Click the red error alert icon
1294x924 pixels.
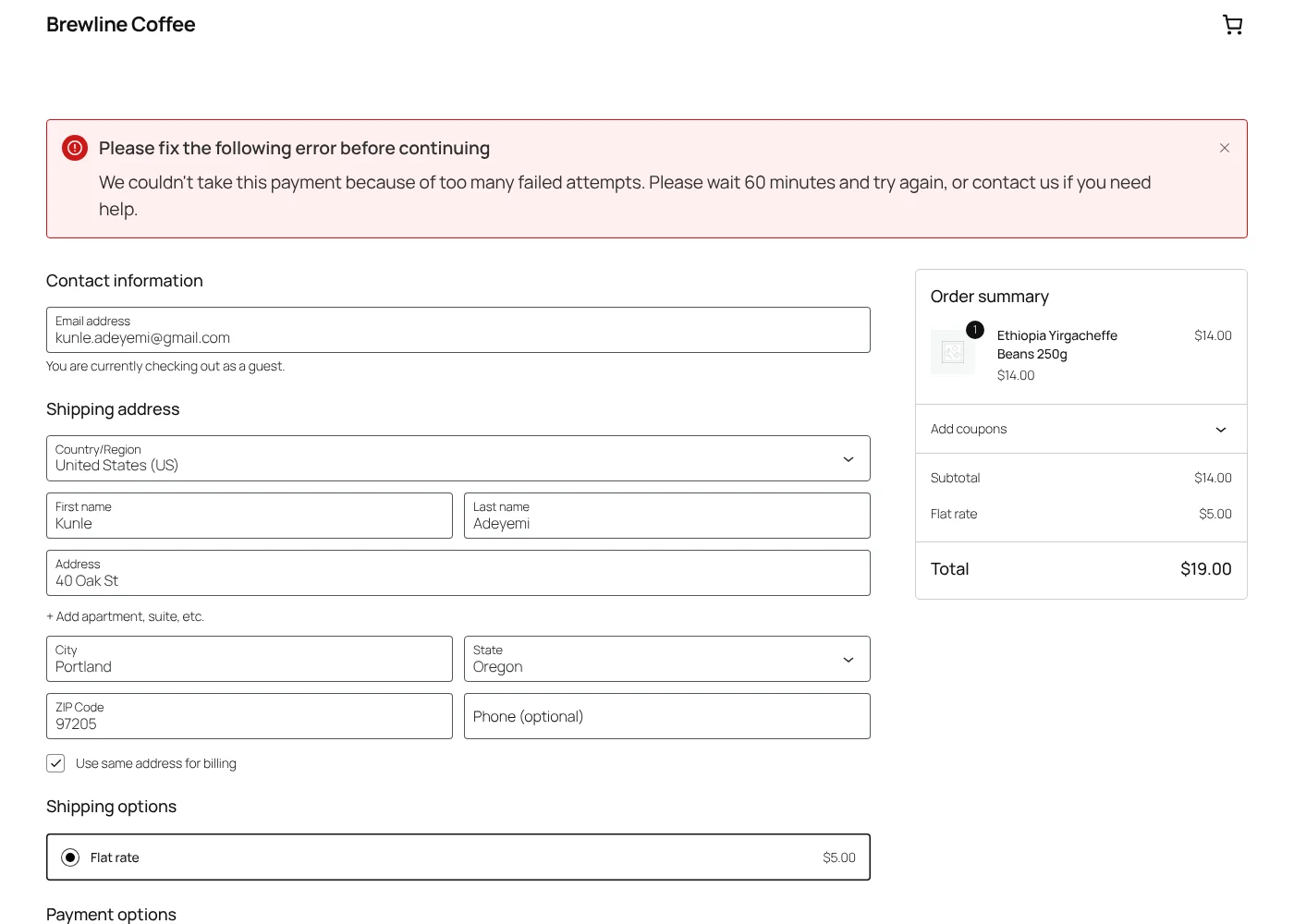pos(75,148)
